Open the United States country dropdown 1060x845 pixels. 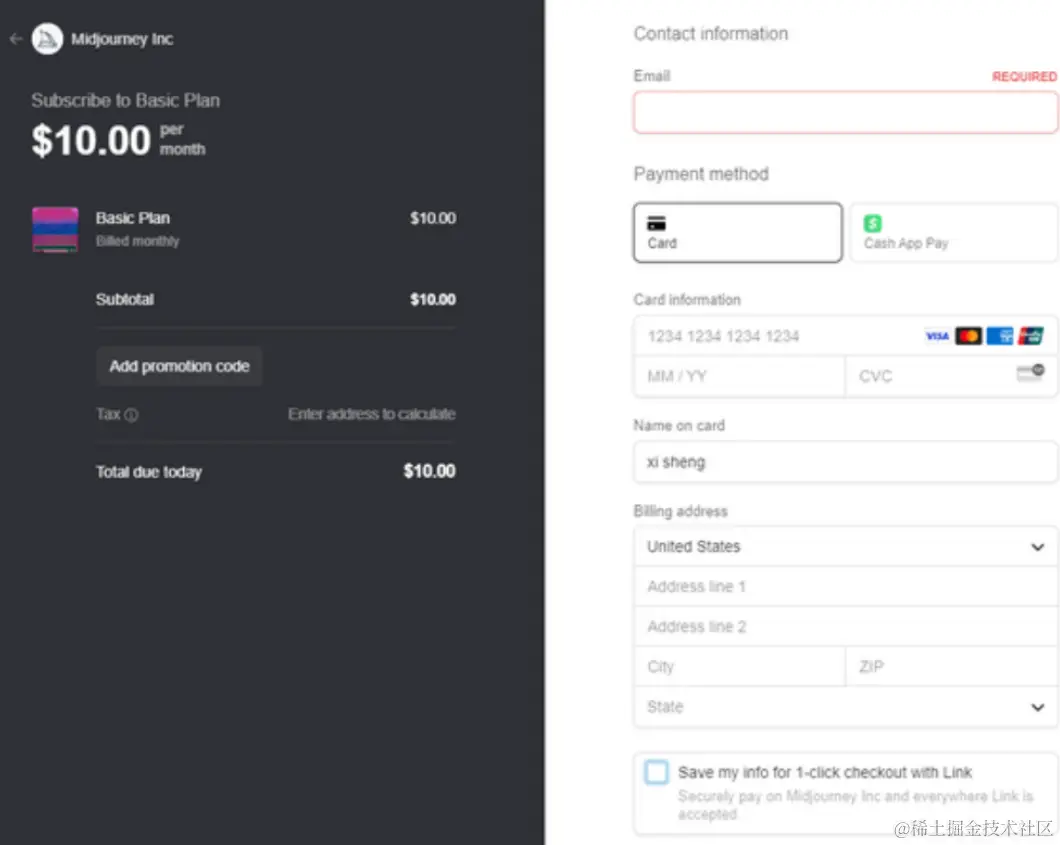point(845,547)
